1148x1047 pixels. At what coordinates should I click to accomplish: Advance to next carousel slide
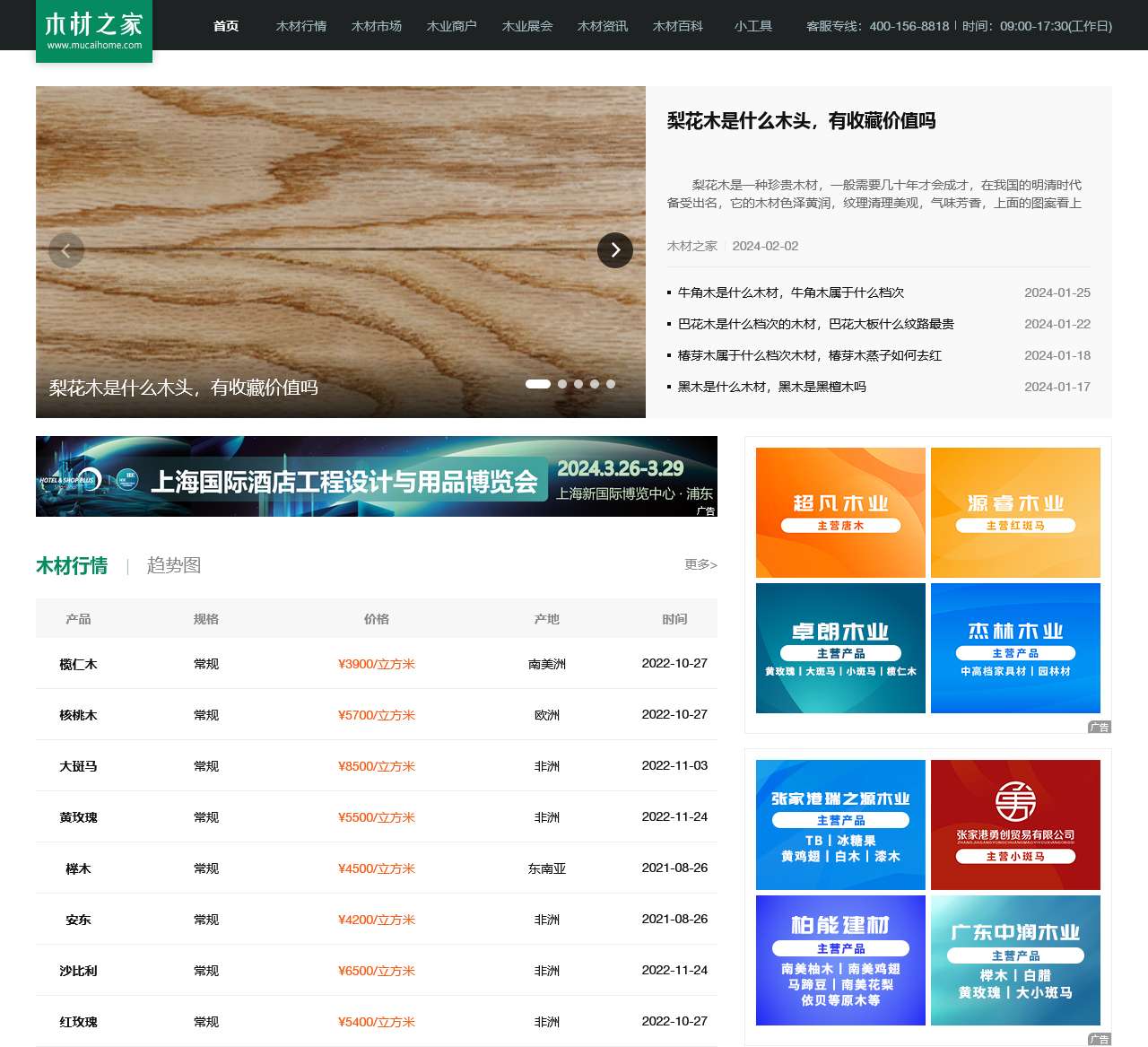point(615,250)
